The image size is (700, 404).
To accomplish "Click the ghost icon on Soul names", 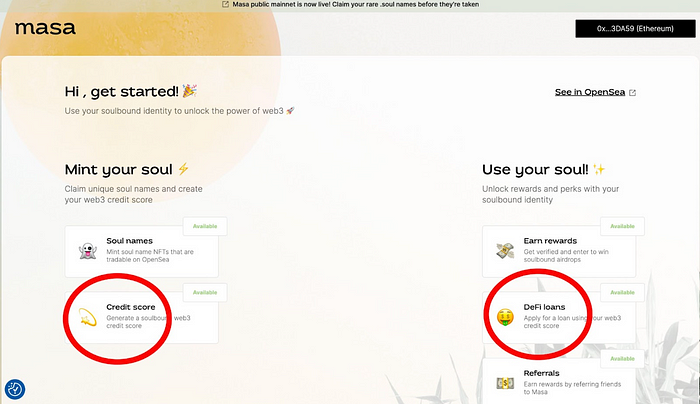I will (88, 251).
